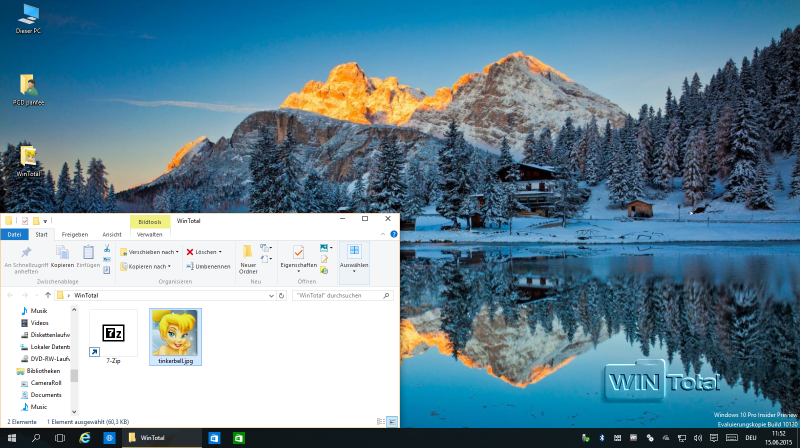Image resolution: width=800 pixels, height=448 pixels.
Task: Click the network tray icon
Action: tap(682, 438)
